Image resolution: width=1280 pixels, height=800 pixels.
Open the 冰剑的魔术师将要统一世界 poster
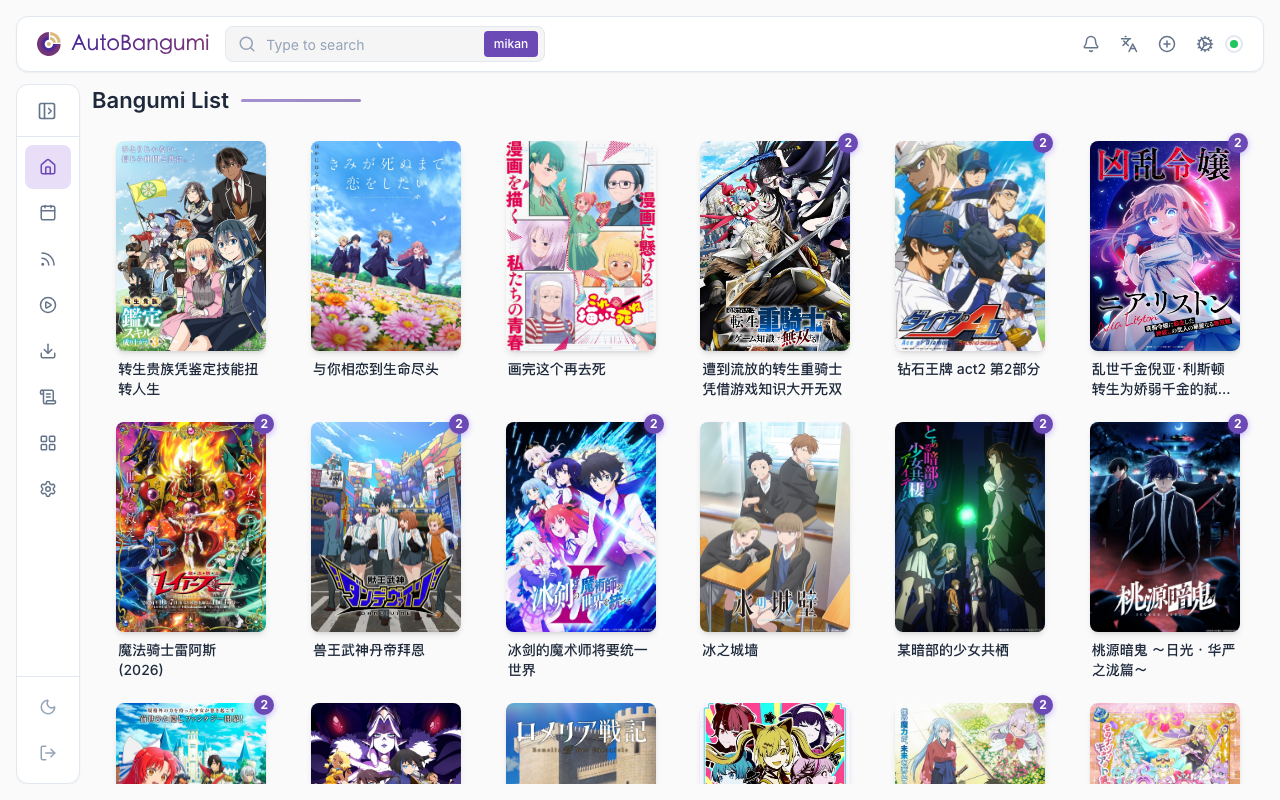[581, 527]
